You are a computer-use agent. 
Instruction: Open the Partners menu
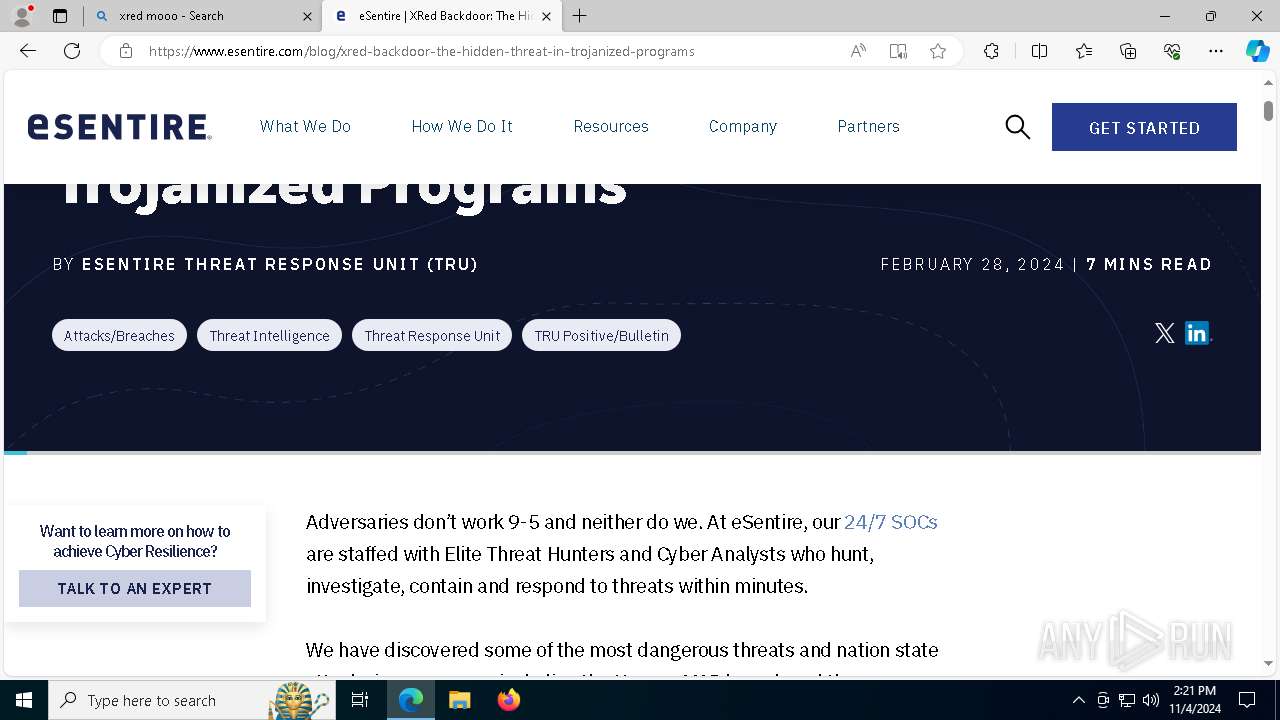868,126
